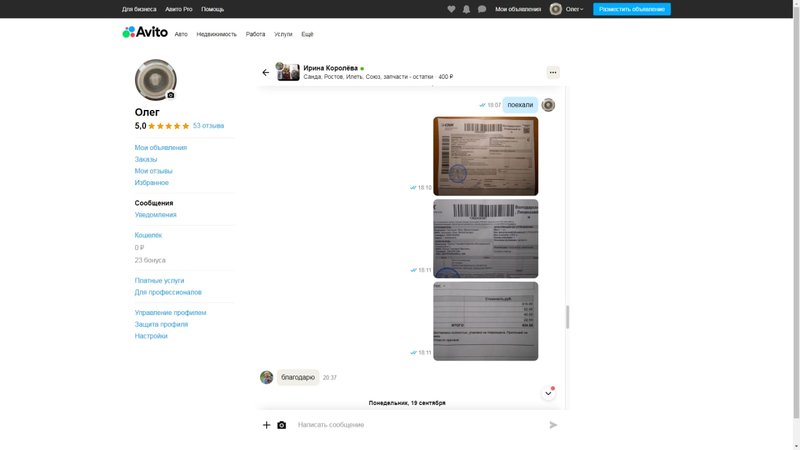Image resolution: width=800 pixels, height=450 pixels.
Task: Open favorites heart icon in top bar
Action: pos(451,9)
